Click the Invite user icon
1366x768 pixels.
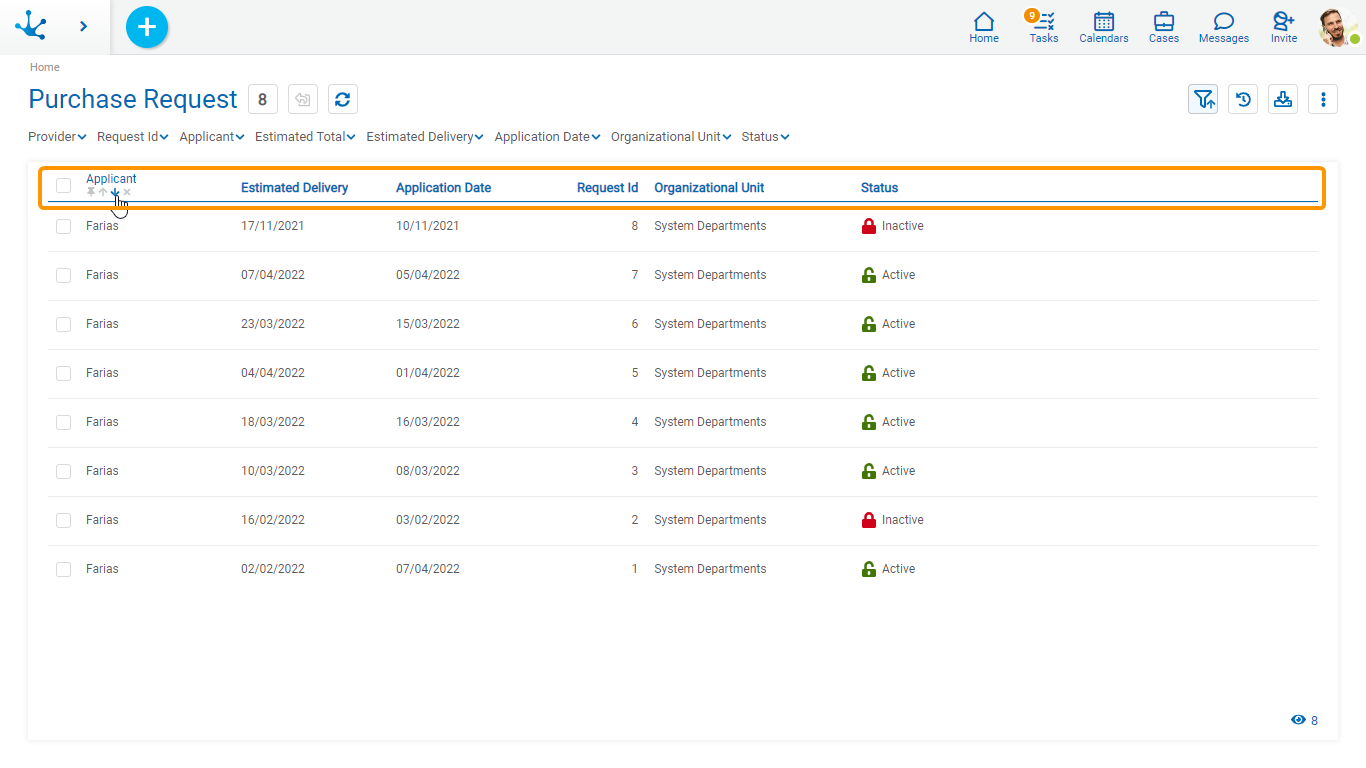1284,27
